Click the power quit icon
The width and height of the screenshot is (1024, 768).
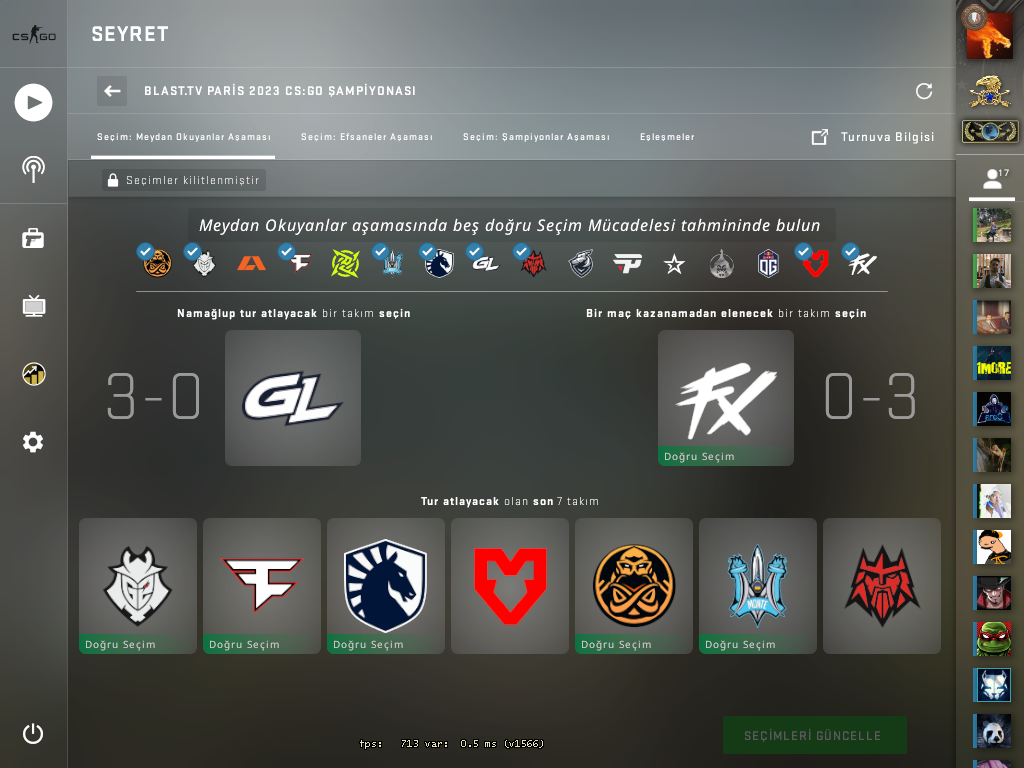pyautogui.click(x=33, y=734)
